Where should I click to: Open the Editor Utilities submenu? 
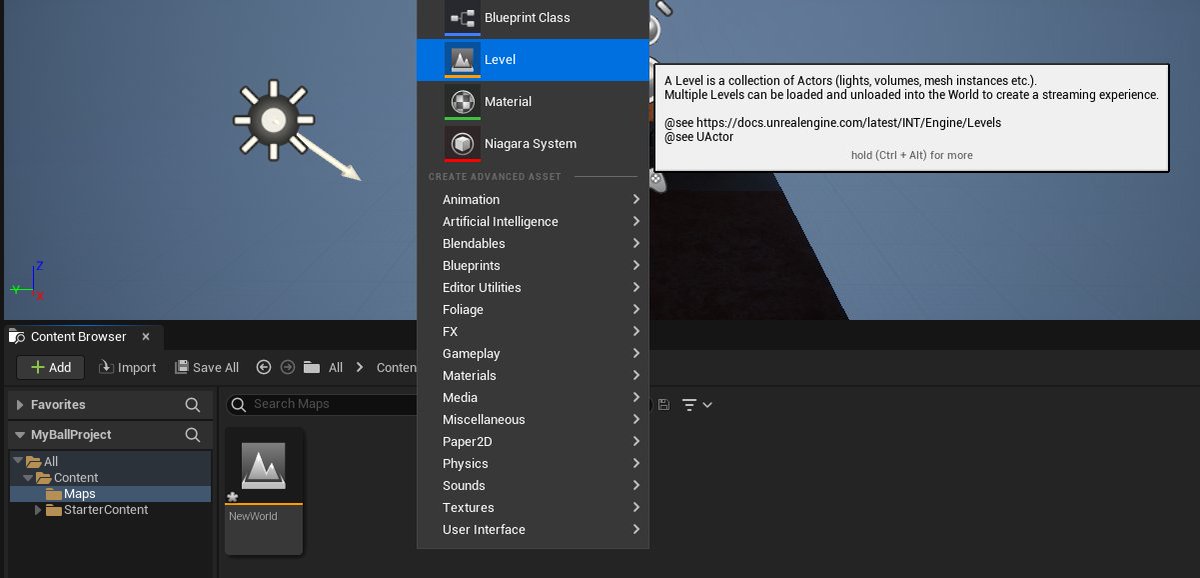tap(533, 288)
